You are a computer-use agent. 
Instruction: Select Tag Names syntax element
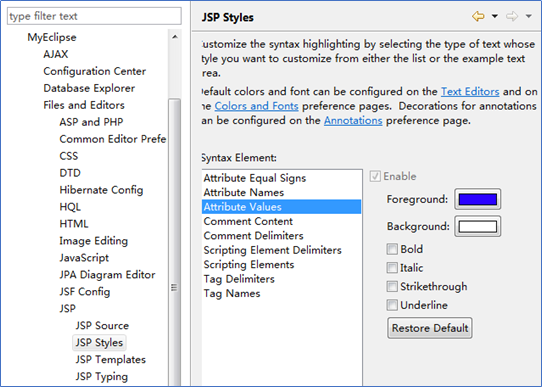281,293
